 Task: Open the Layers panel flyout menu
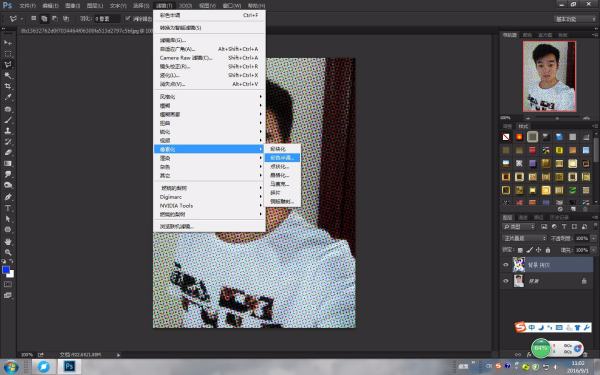tap(594, 217)
